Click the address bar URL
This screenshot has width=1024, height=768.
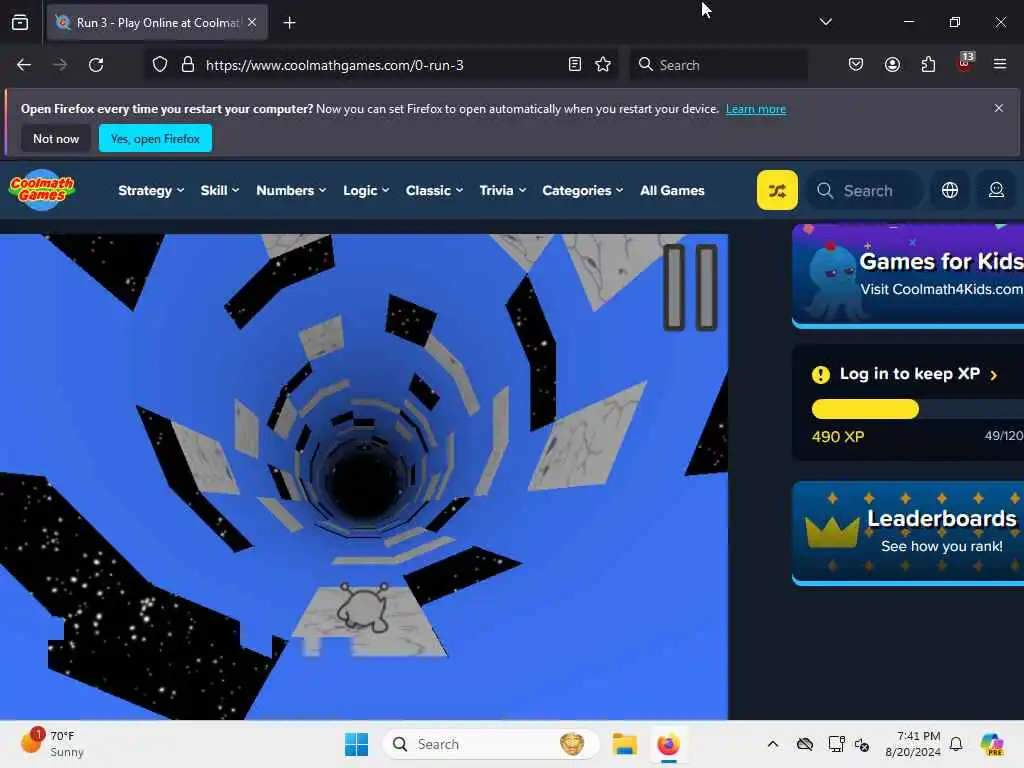coord(334,65)
